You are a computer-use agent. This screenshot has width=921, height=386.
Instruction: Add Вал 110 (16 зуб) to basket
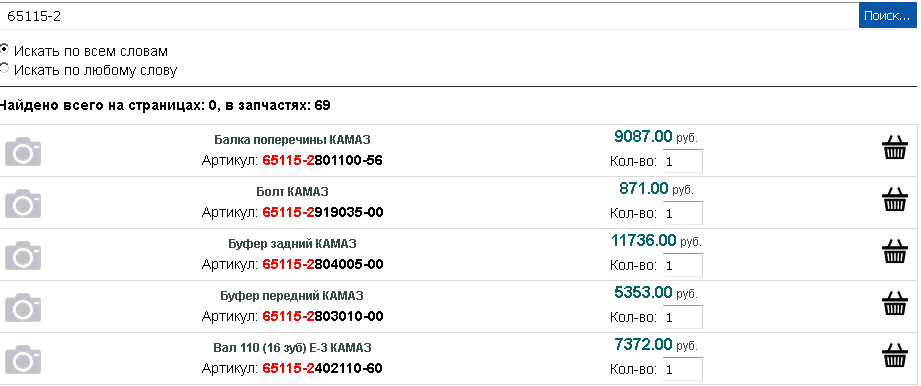point(895,355)
